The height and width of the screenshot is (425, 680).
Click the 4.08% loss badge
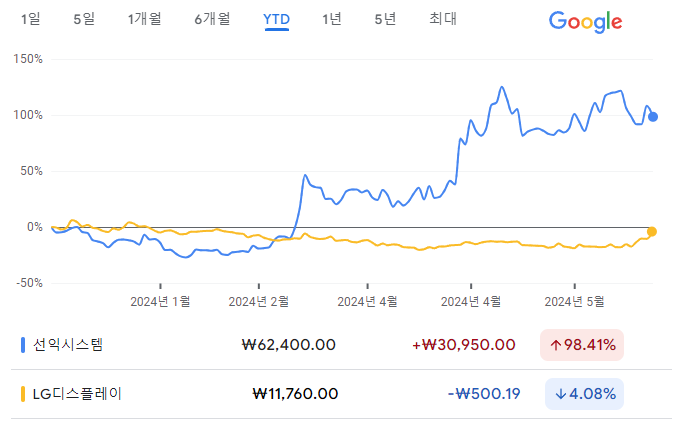[x=585, y=394]
